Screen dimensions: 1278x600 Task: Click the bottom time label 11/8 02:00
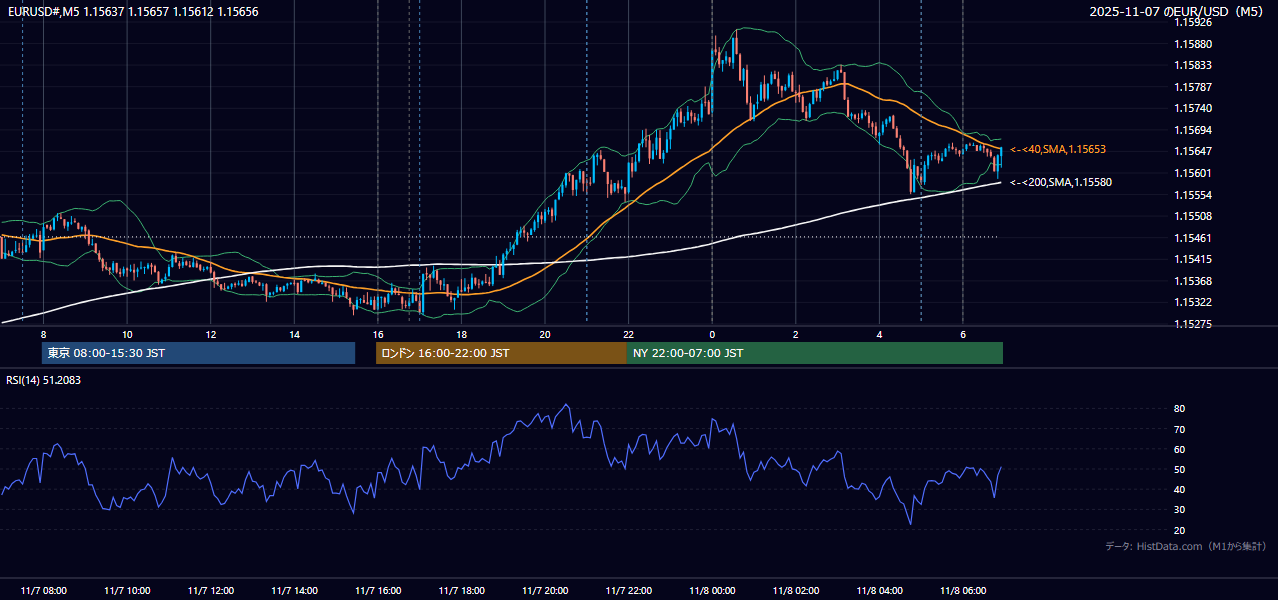pos(795,591)
